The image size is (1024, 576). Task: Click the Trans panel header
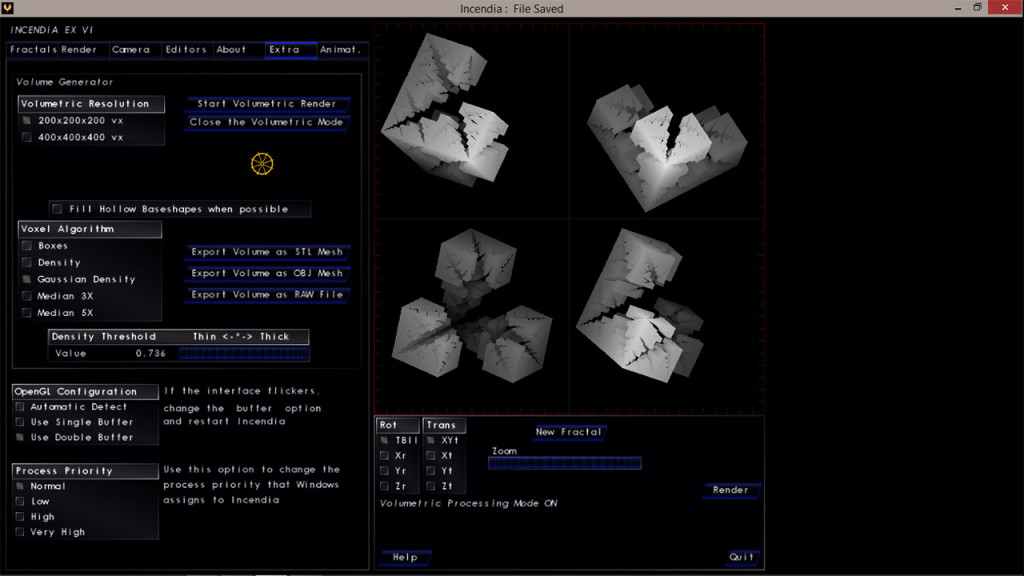click(444, 425)
